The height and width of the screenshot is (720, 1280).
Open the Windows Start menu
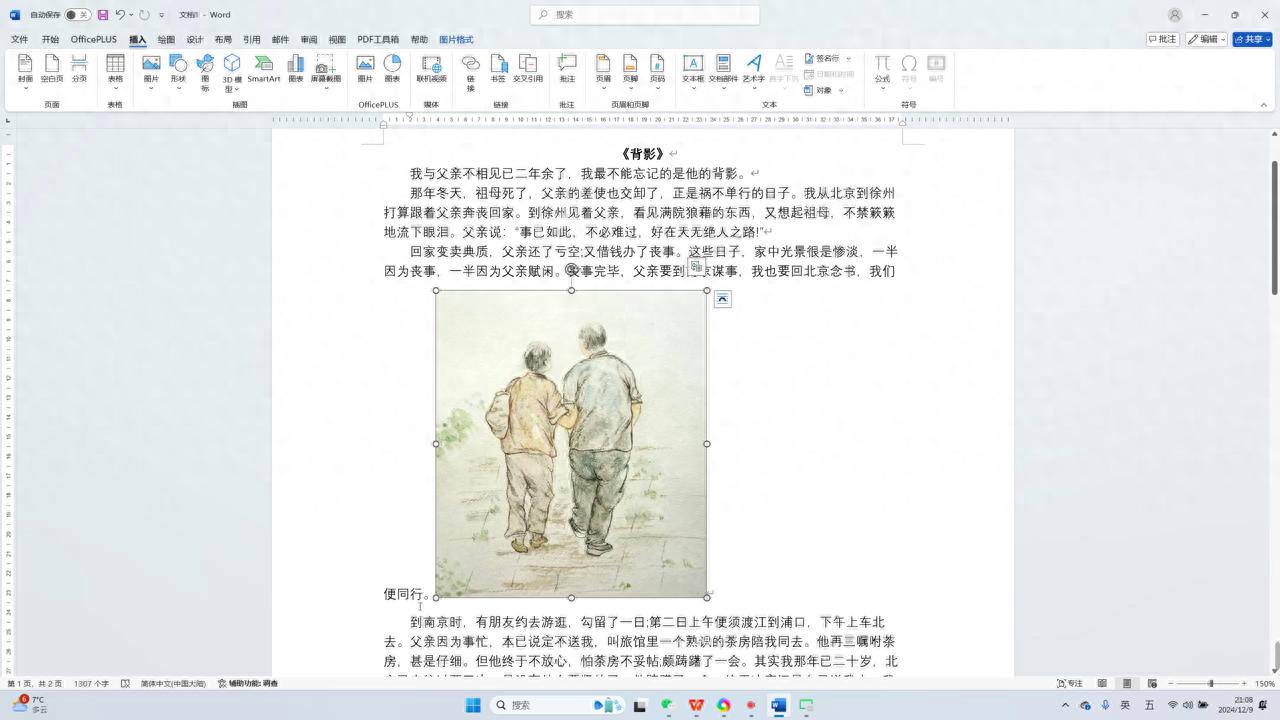point(473,705)
